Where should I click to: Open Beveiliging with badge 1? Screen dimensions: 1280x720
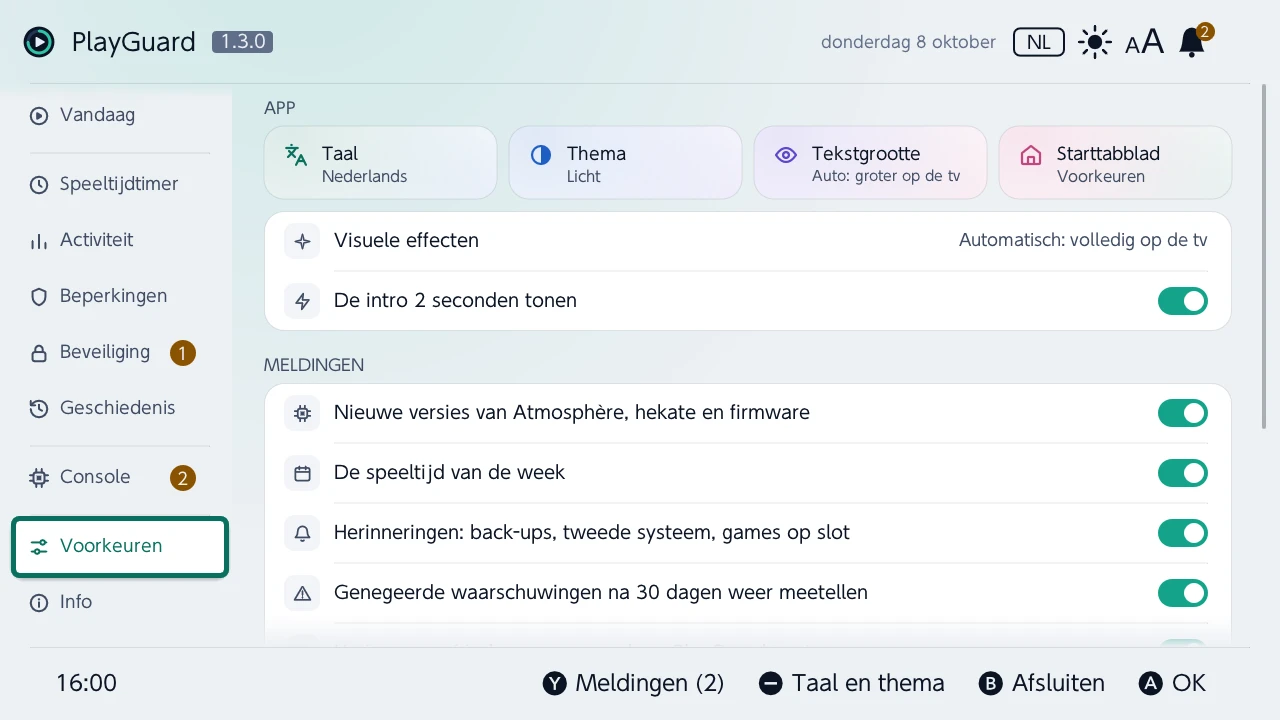pos(120,352)
